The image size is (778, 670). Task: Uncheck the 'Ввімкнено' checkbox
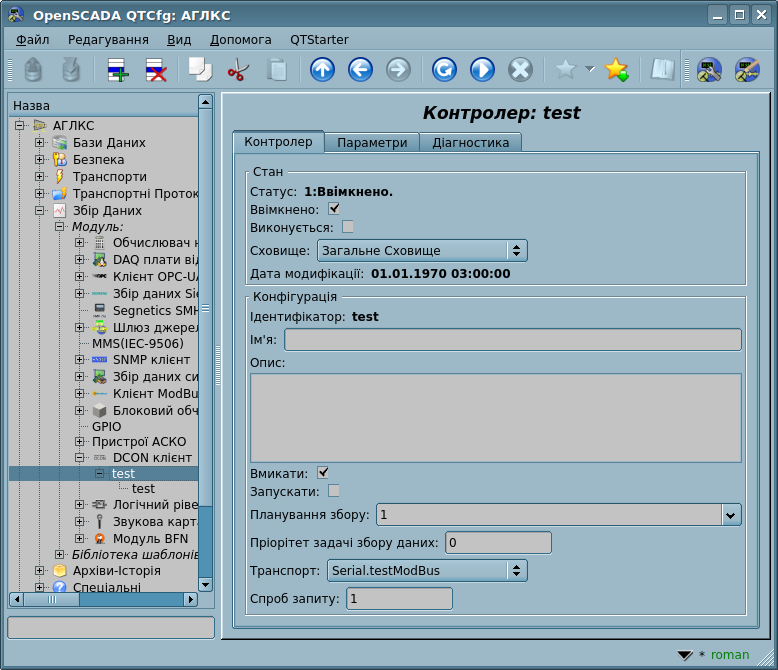pyautogui.click(x=334, y=209)
